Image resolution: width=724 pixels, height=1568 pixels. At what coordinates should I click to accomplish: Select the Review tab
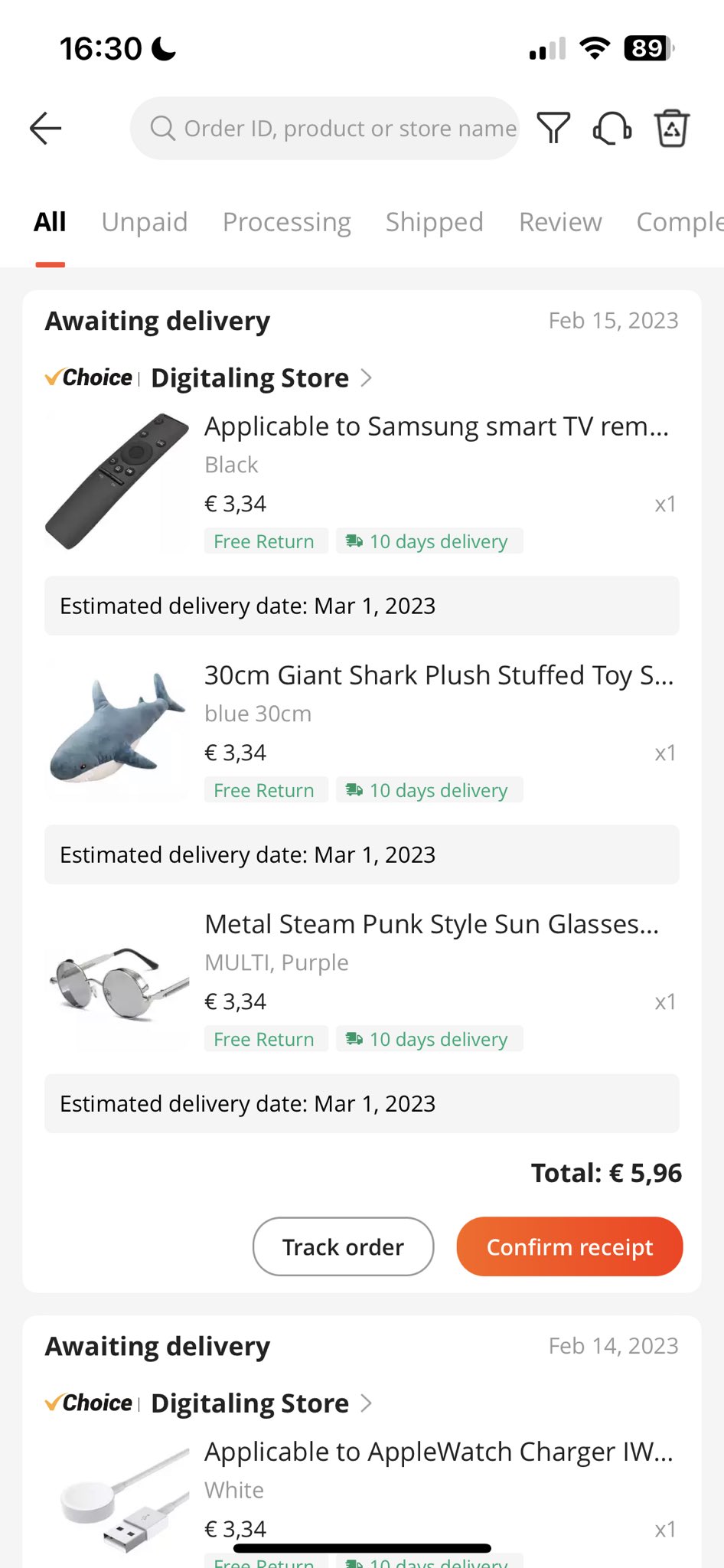tap(560, 222)
